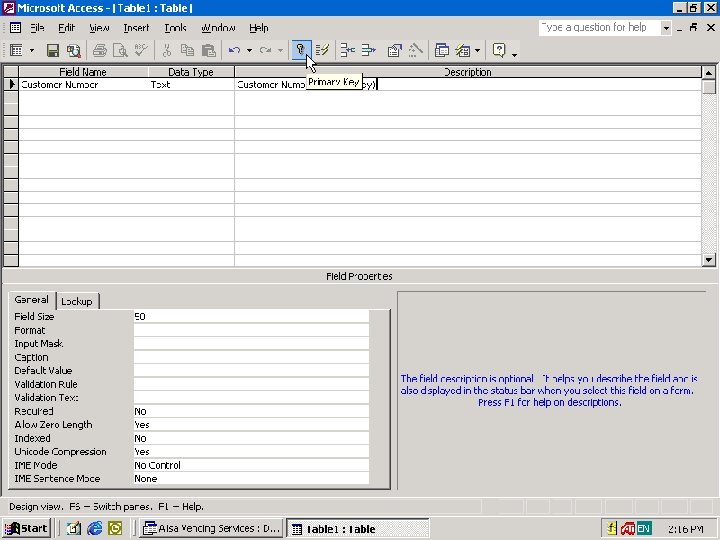
Task: Open the View button dropdown arrow
Action: [x=32, y=50]
